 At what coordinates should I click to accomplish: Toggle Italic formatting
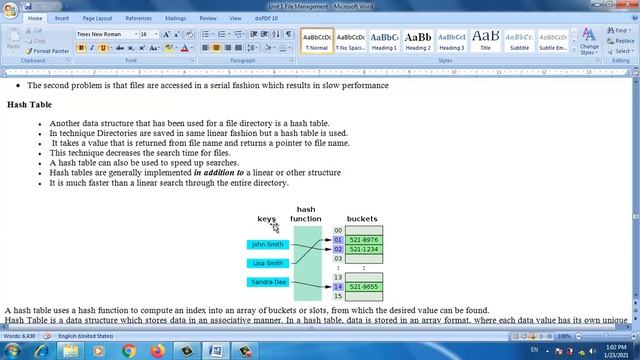click(92, 48)
